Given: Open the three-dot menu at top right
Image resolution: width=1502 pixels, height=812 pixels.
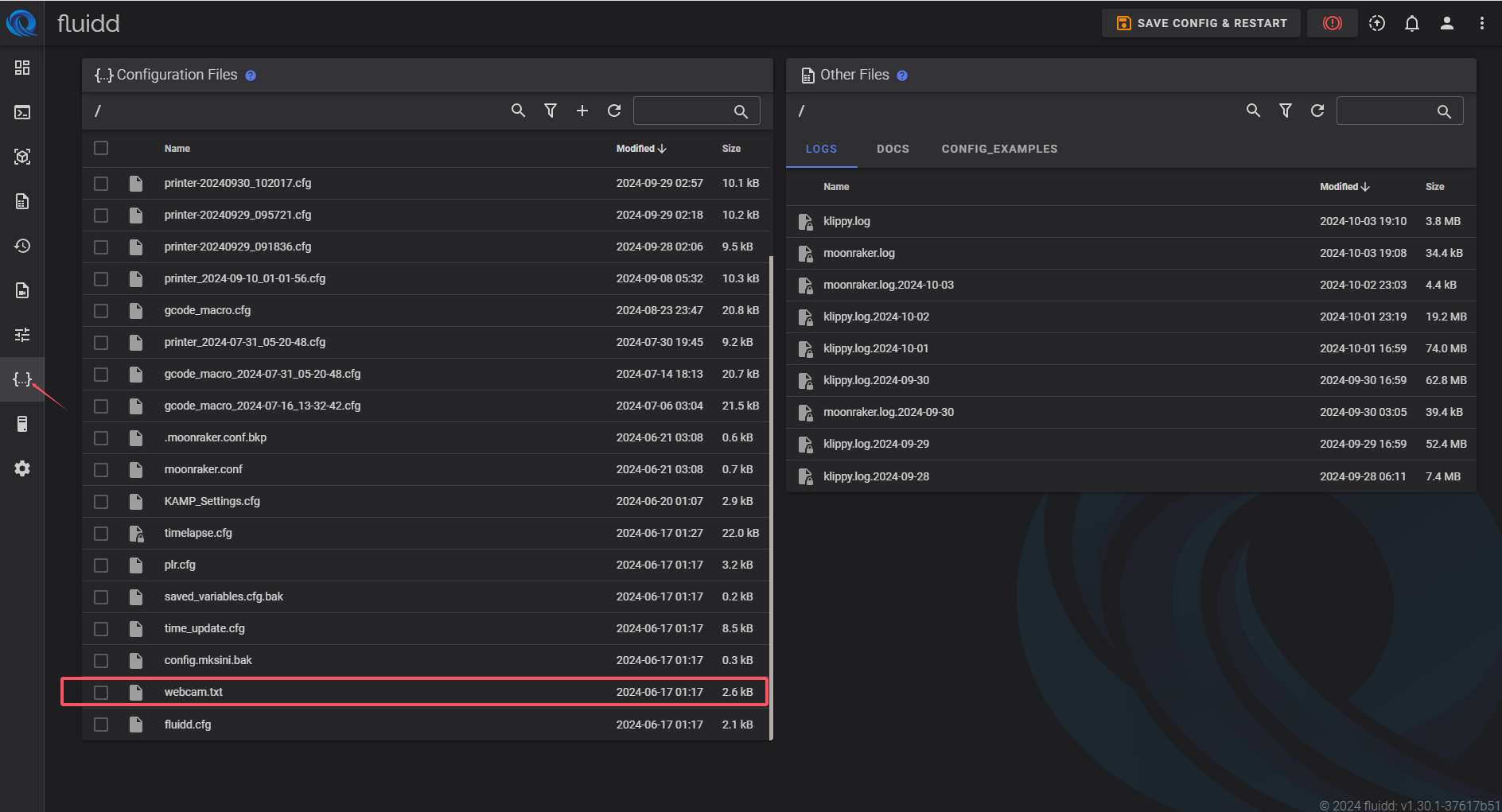Looking at the screenshot, I should (x=1481, y=23).
